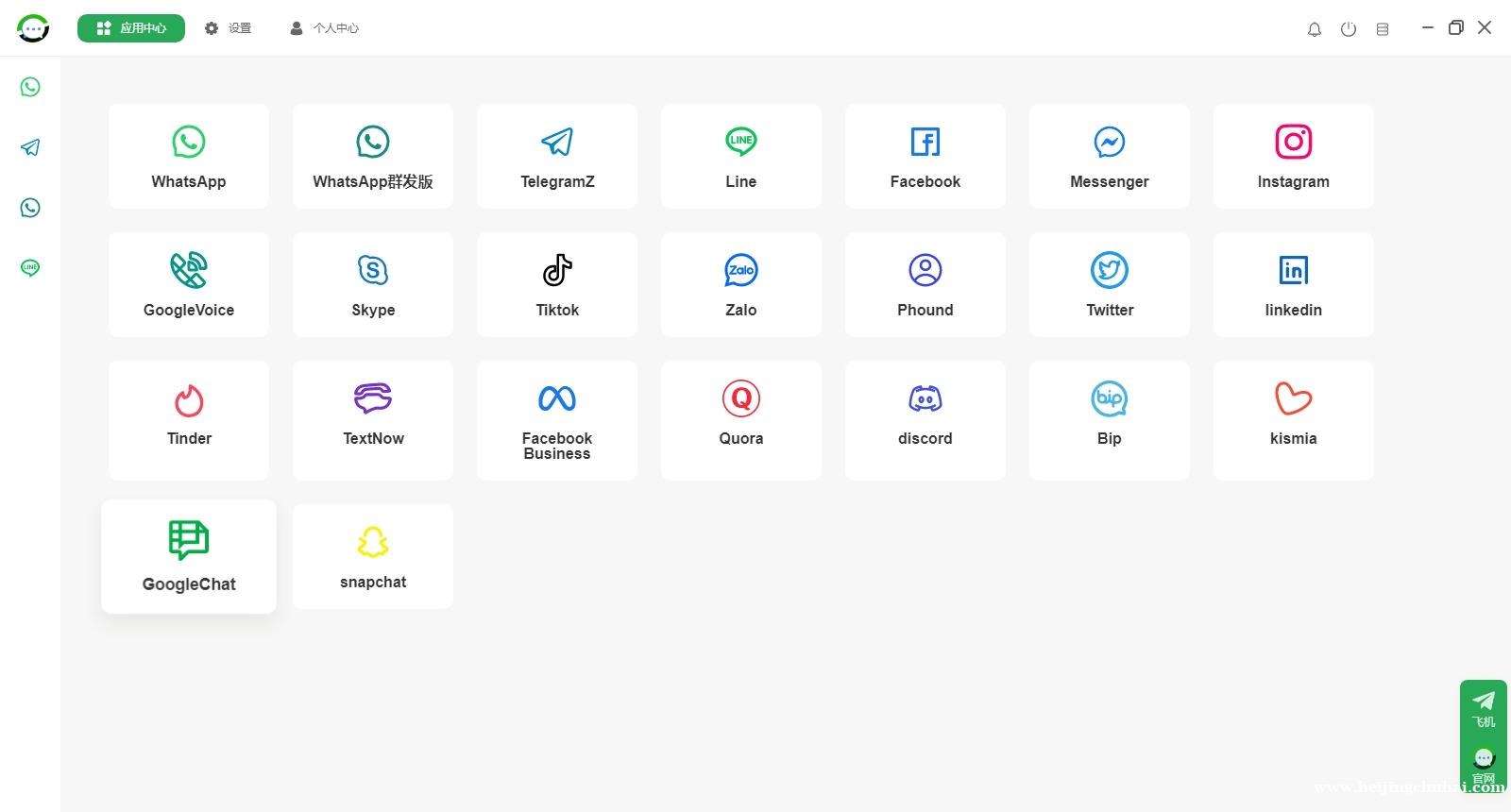Screen dimensions: 1511x812
Task: Launch the Skype app card
Action: [x=373, y=284]
